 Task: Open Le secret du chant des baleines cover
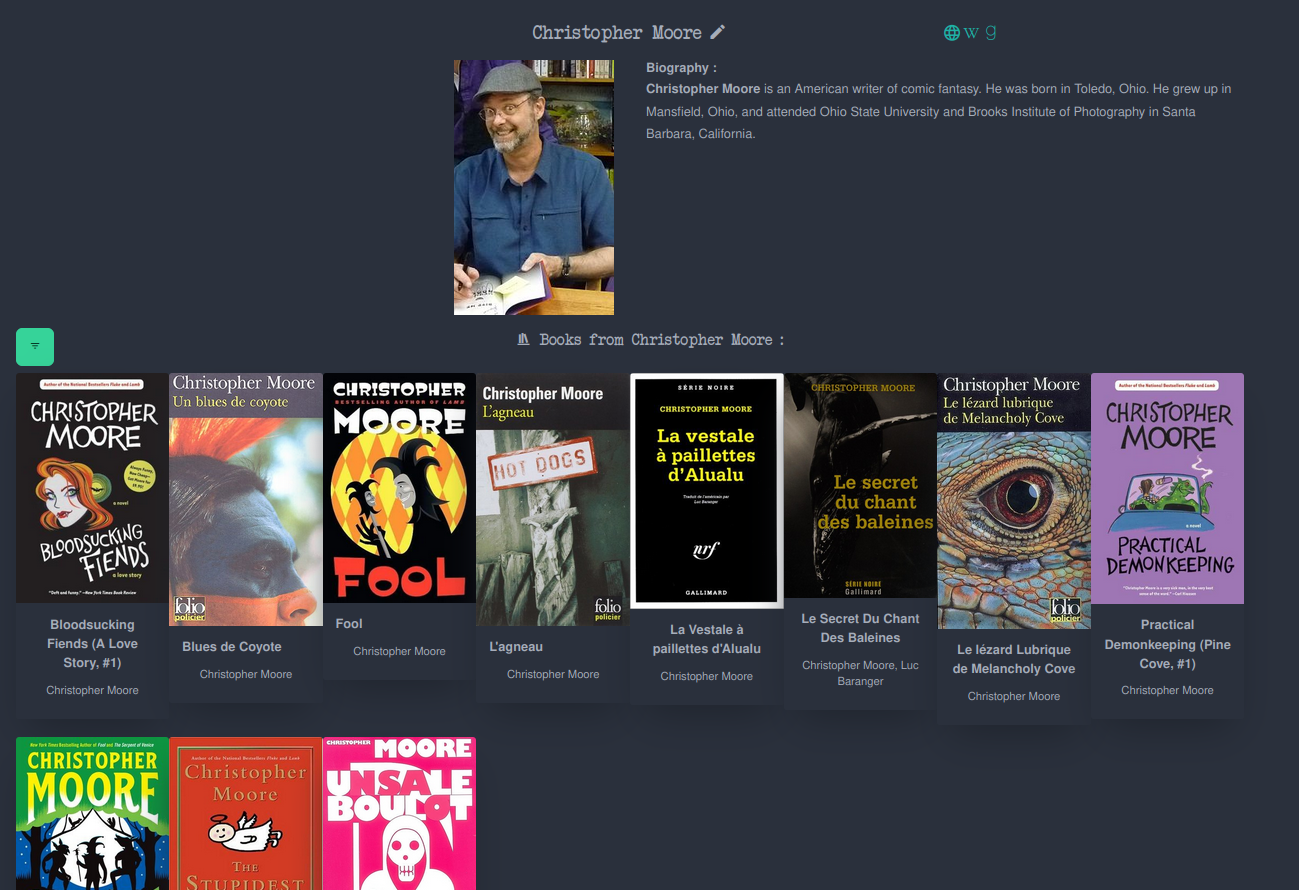(860, 485)
